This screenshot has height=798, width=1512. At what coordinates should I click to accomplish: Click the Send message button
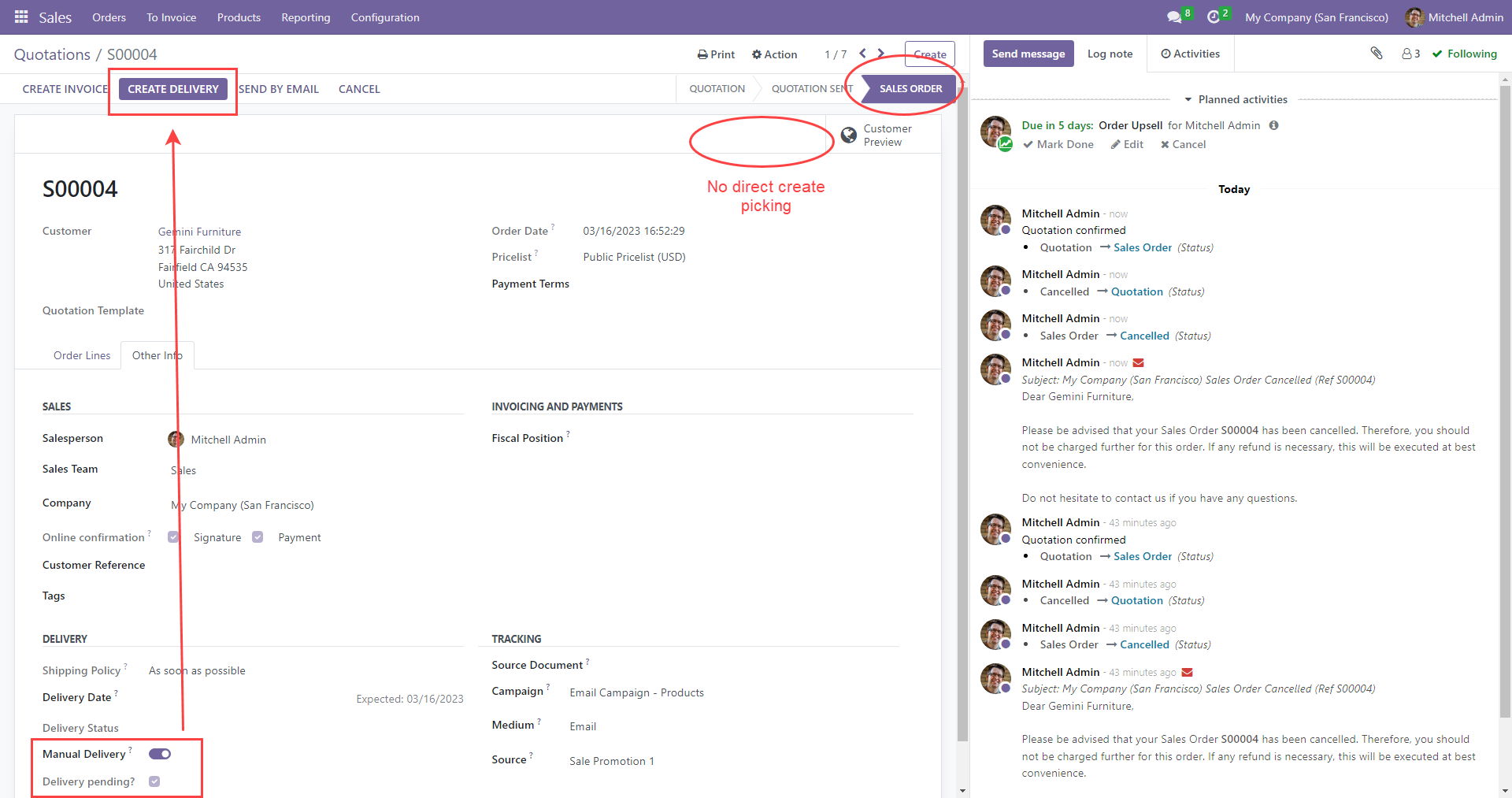tap(1028, 54)
